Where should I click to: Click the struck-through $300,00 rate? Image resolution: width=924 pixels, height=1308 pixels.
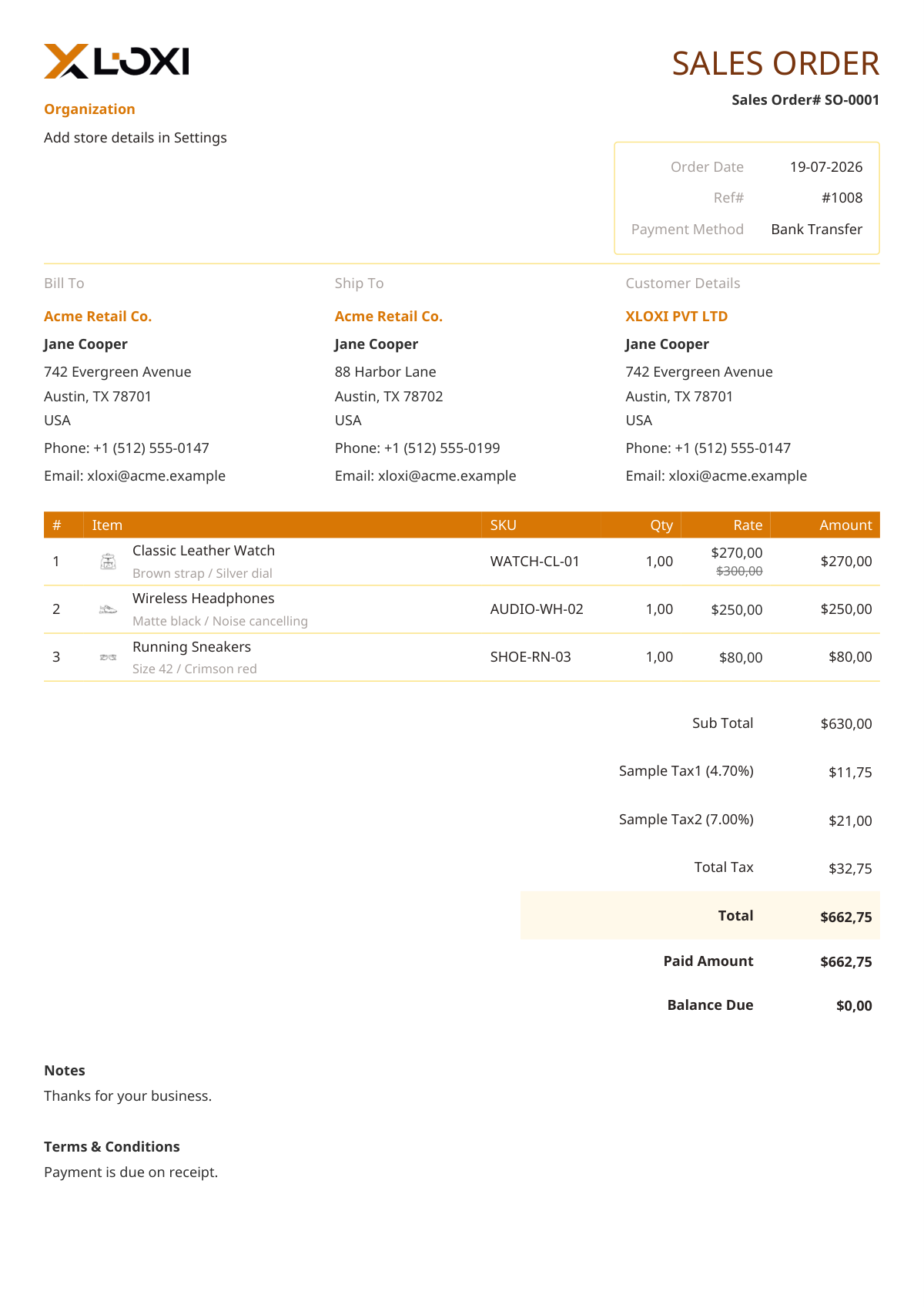click(x=739, y=571)
